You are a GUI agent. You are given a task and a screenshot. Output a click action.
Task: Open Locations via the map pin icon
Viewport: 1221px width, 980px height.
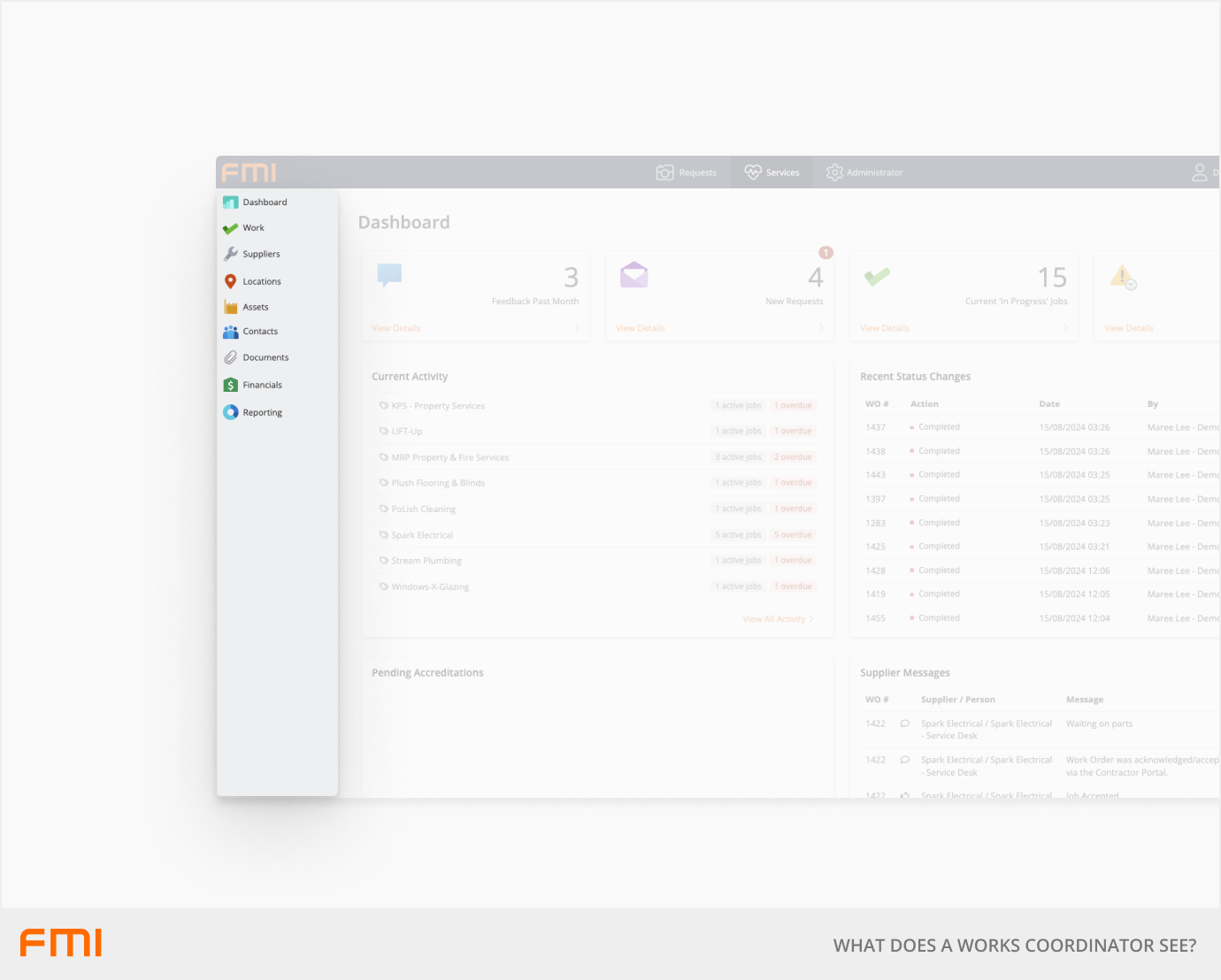(231, 281)
